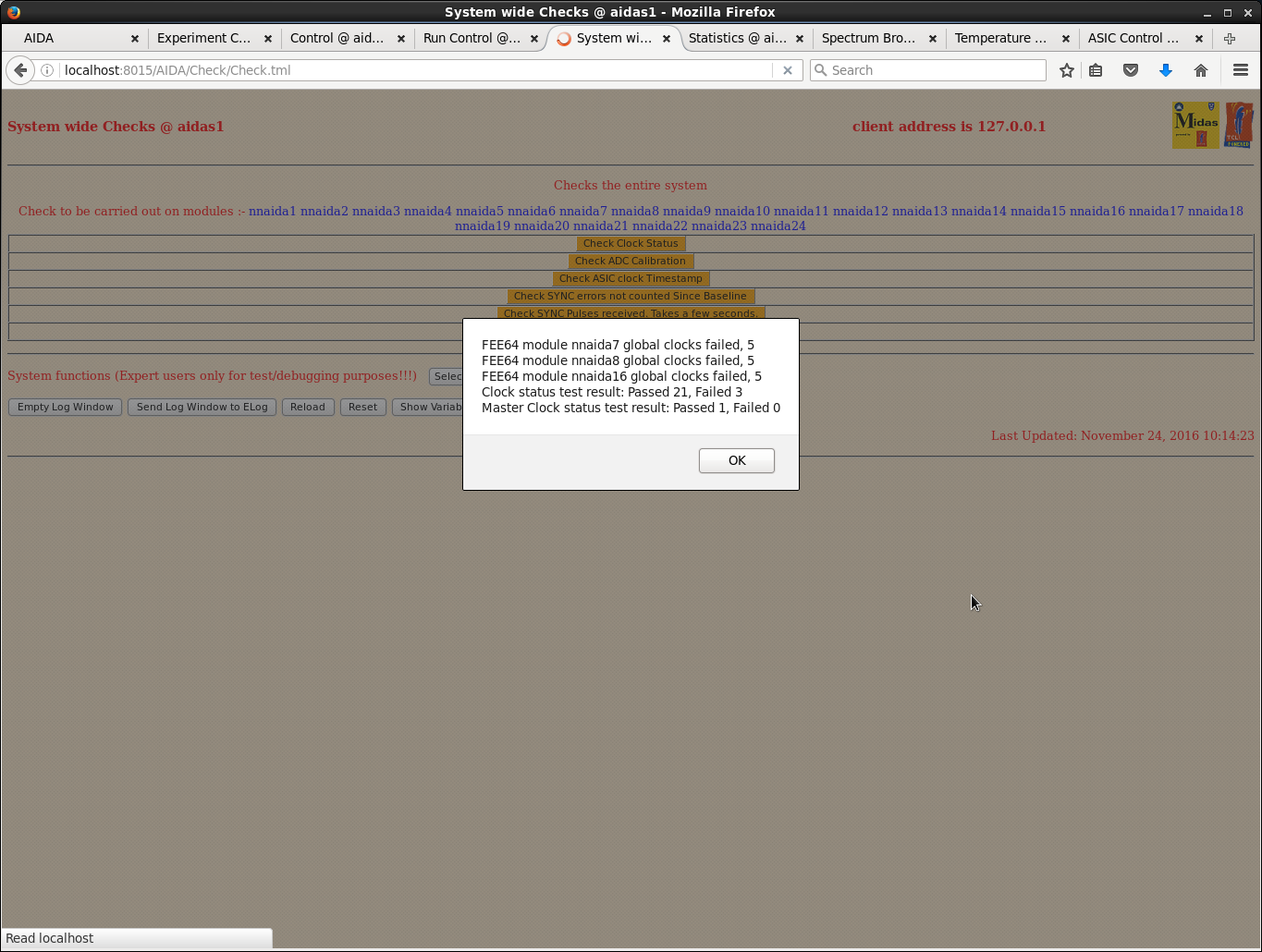Close the Experiment C... tab
Screen dimensions: 1262x952
268,39
